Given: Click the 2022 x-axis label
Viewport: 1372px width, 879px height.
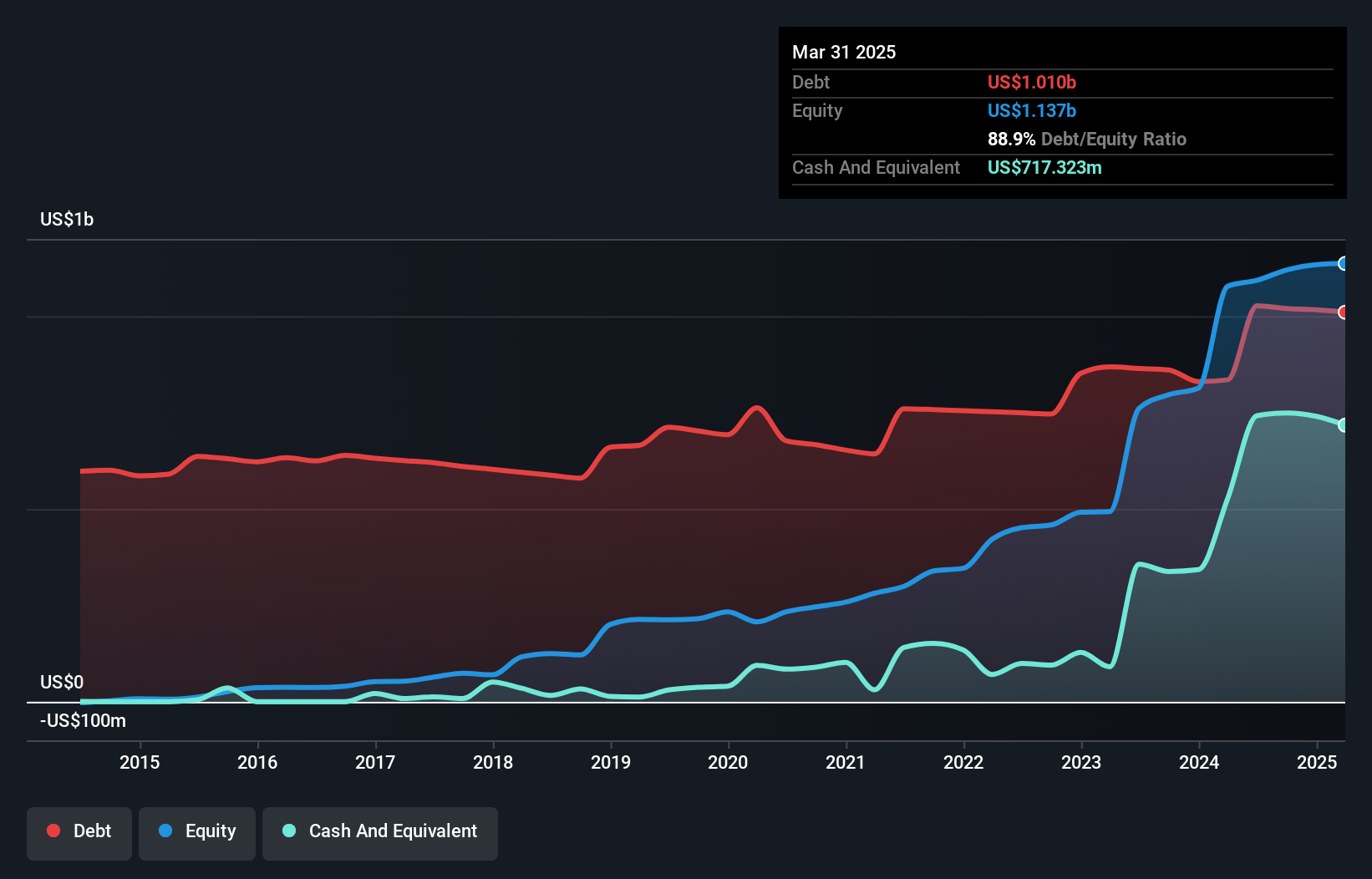Looking at the screenshot, I should (963, 762).
